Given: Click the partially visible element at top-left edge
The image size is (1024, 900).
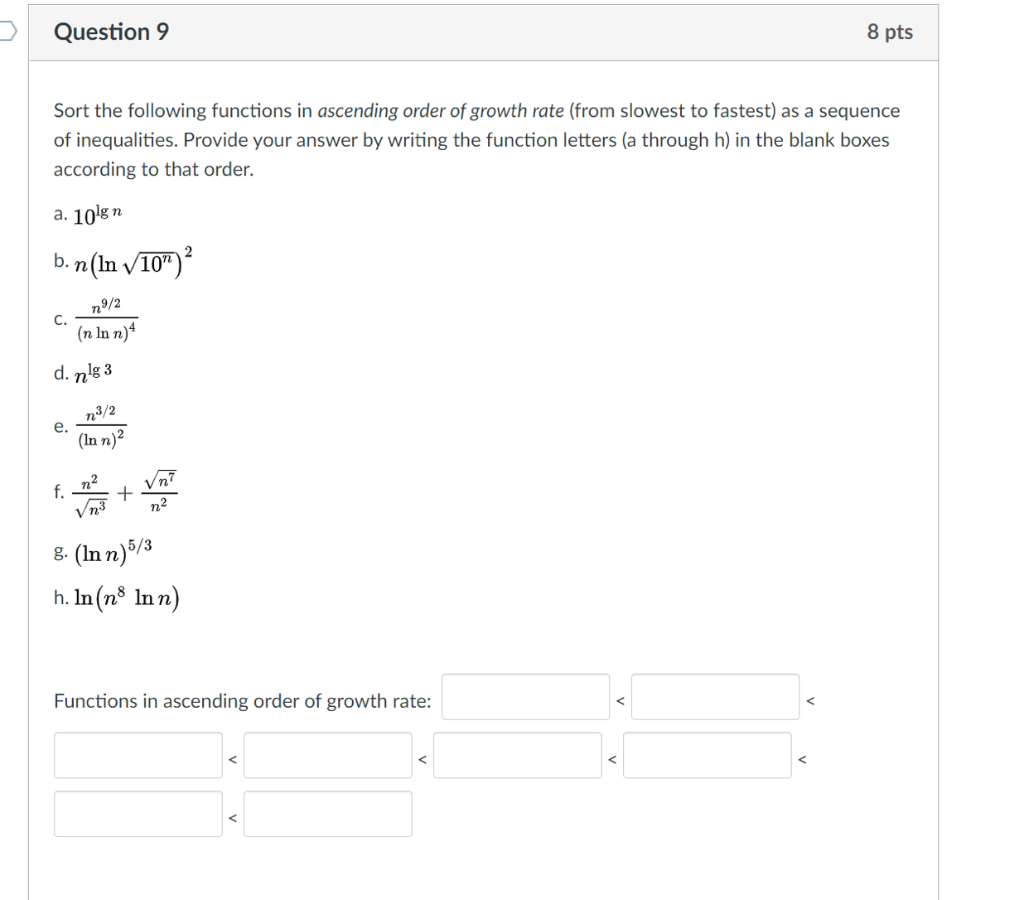Looking at the screenshot, I should click(4, 31).
